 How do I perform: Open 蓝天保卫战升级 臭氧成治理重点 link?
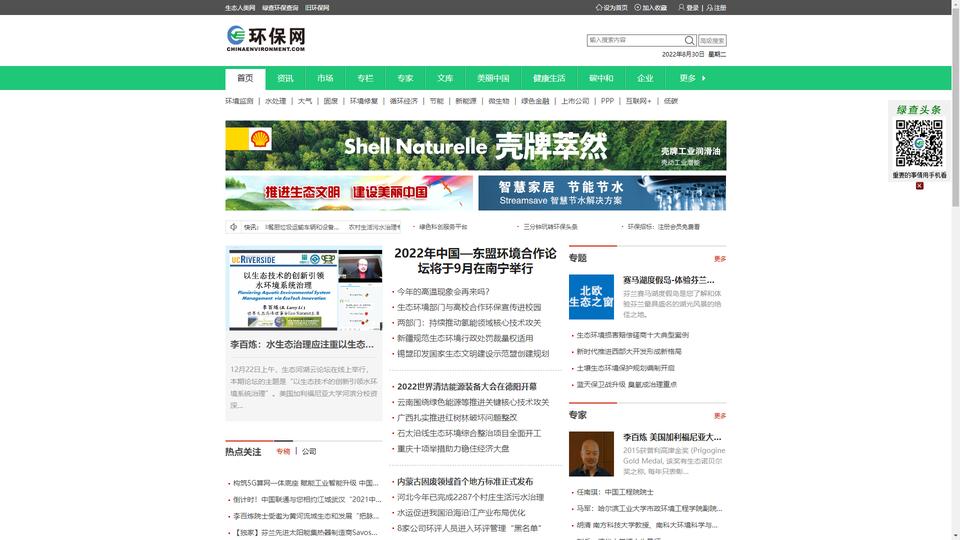point(626,384)
